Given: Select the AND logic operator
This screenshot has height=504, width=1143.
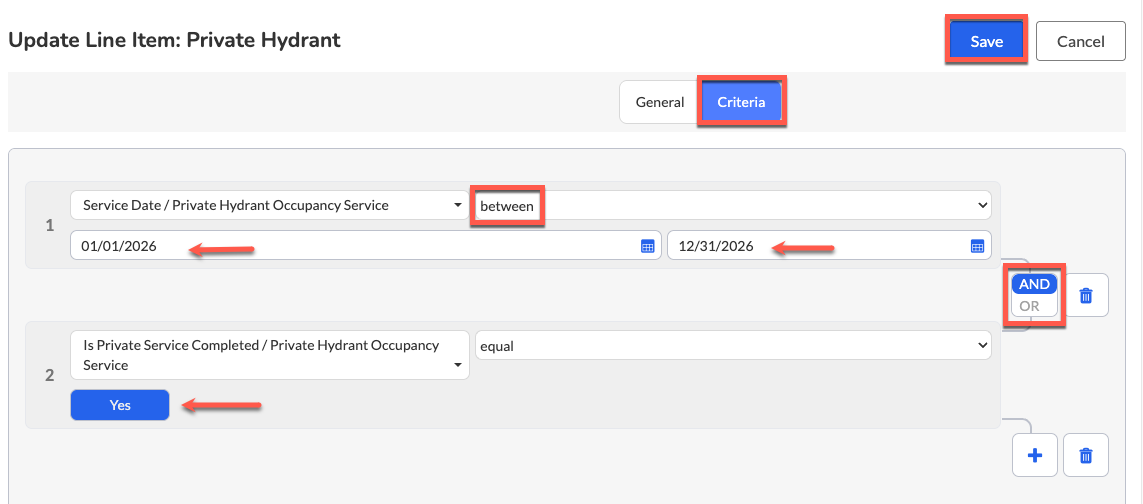Looking at the screenshot, I should pyautogui.click(x=1034, y=284).
